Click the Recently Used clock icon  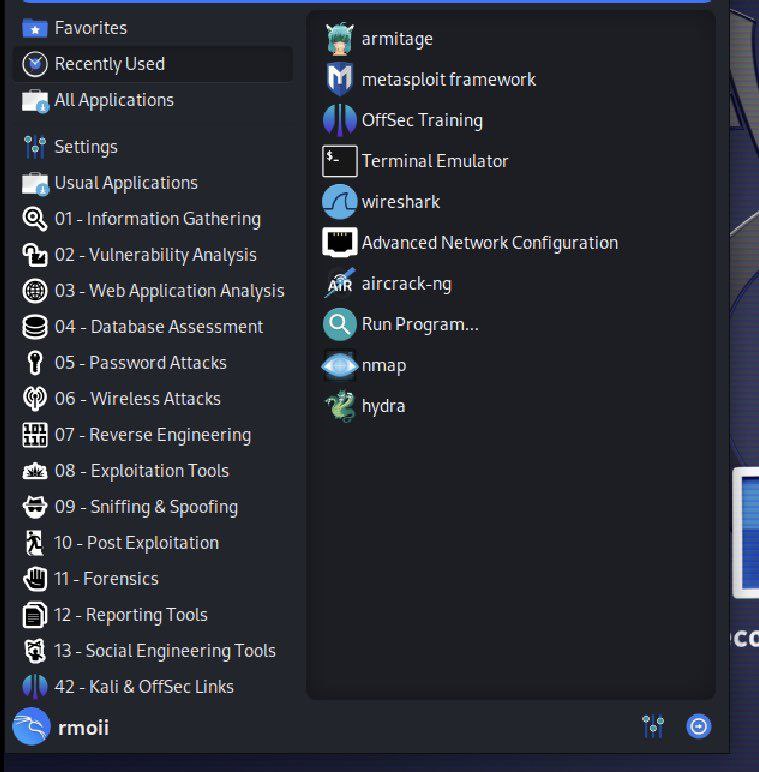[x=35, y=64]
